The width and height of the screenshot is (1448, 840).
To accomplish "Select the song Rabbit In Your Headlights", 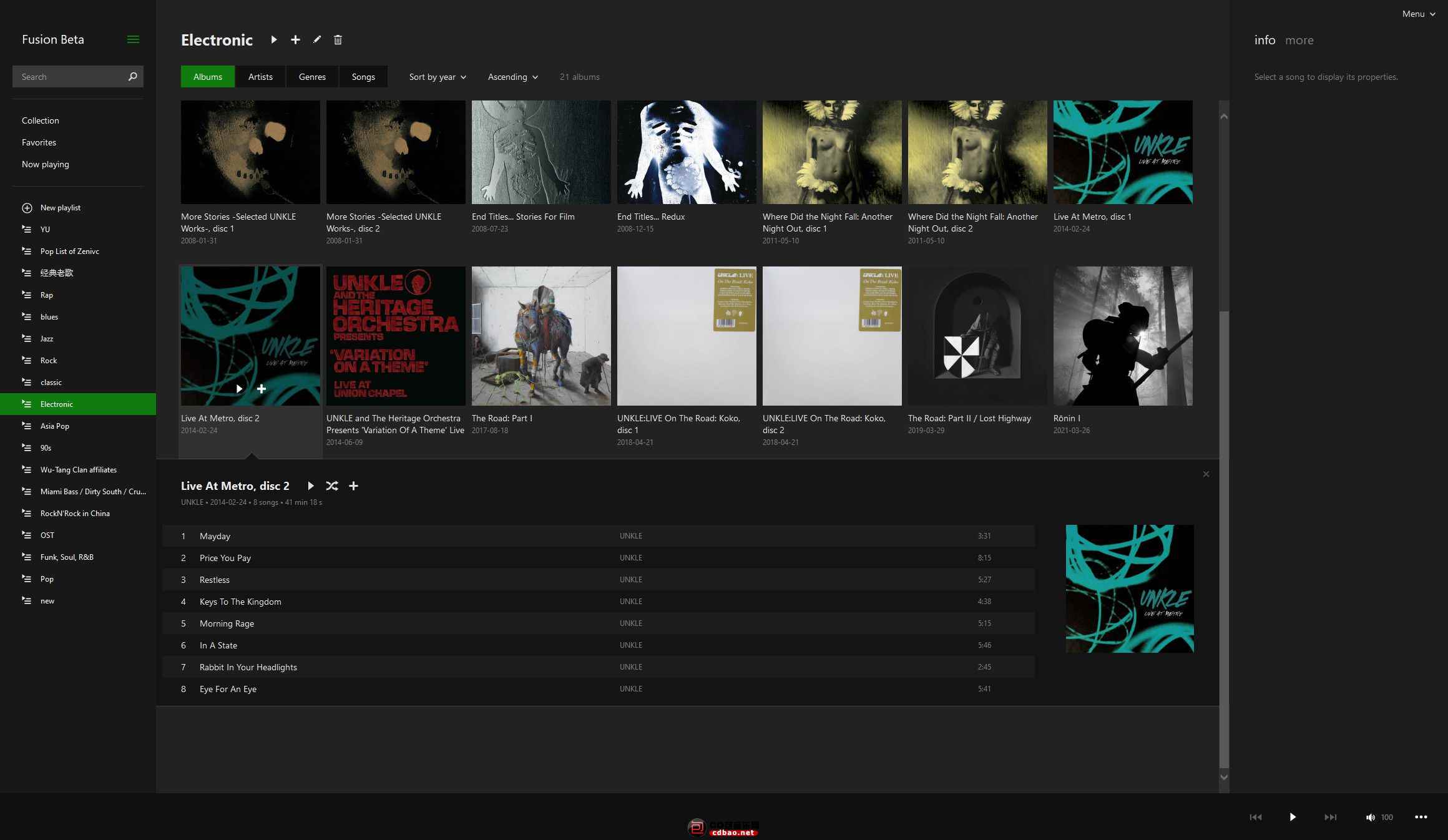I will [x=599, y=667].
